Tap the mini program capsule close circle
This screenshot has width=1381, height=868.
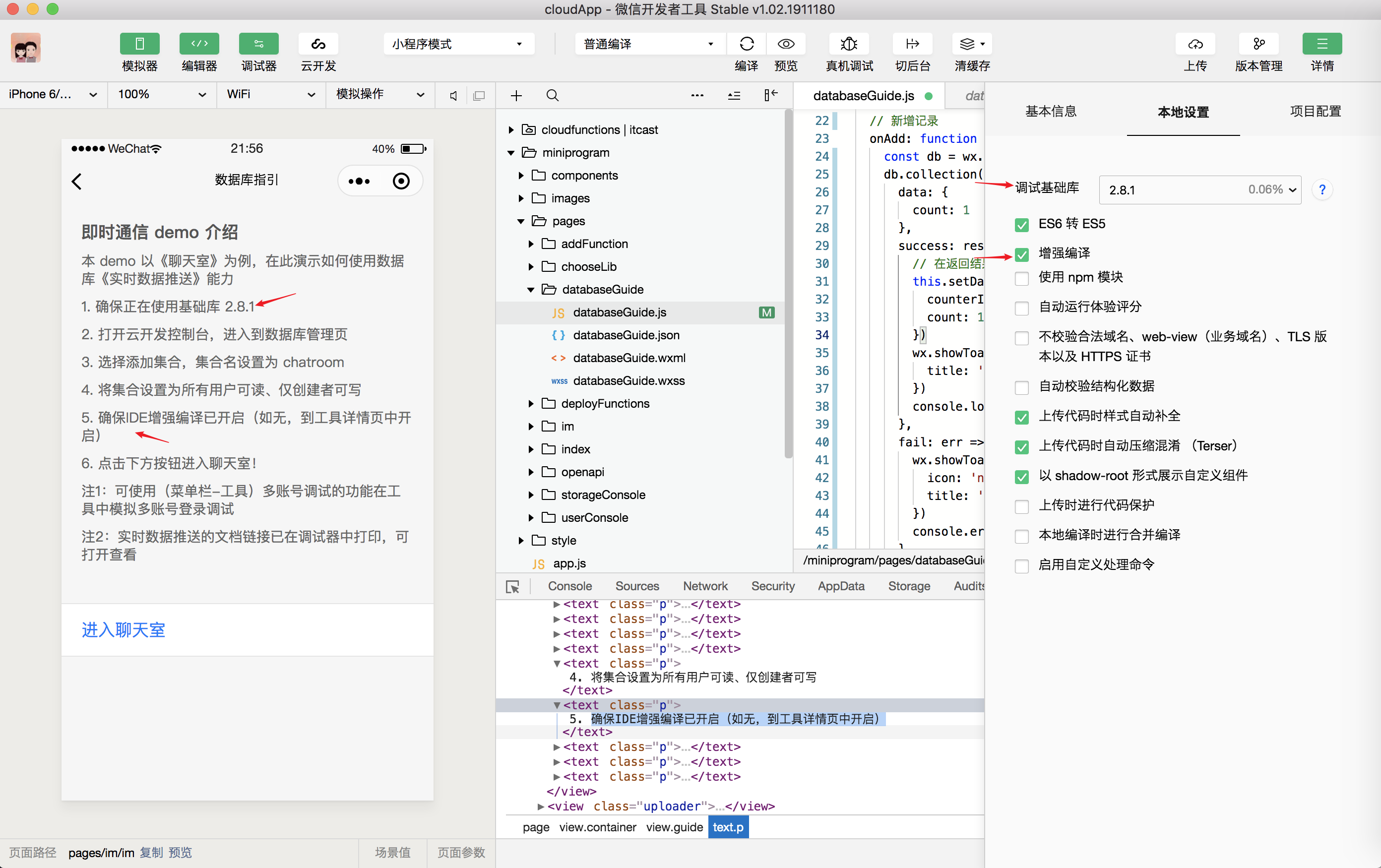[x=401, y=181]
